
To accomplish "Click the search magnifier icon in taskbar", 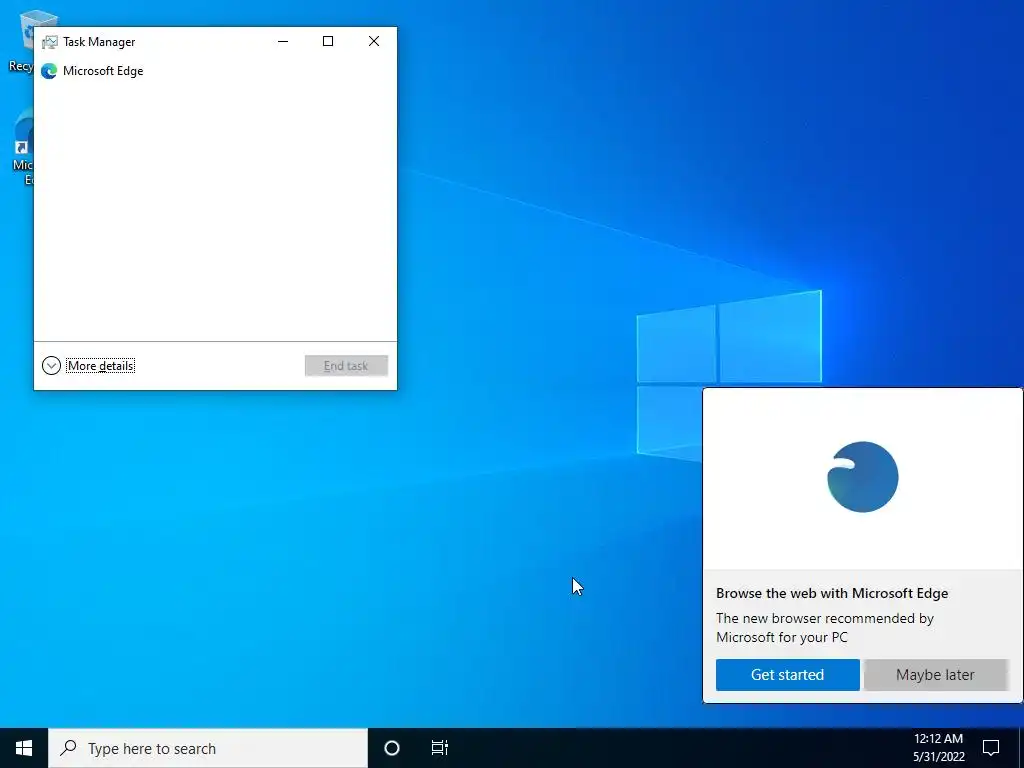I will click(x=68, y=748).
